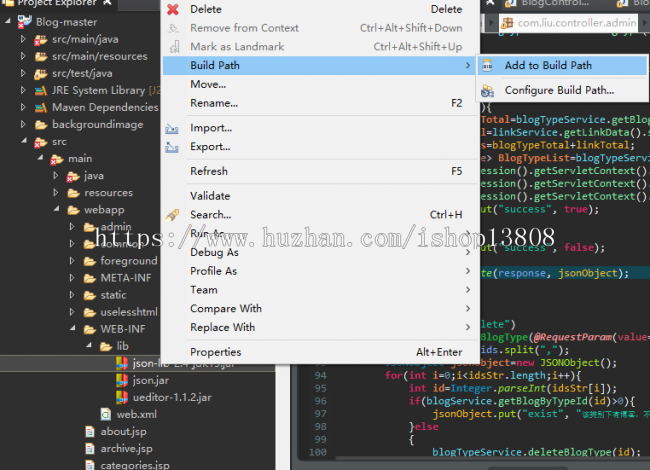Click the Import menu icon
This screenshot has height=470, width=650.
(x=172, y=128)
